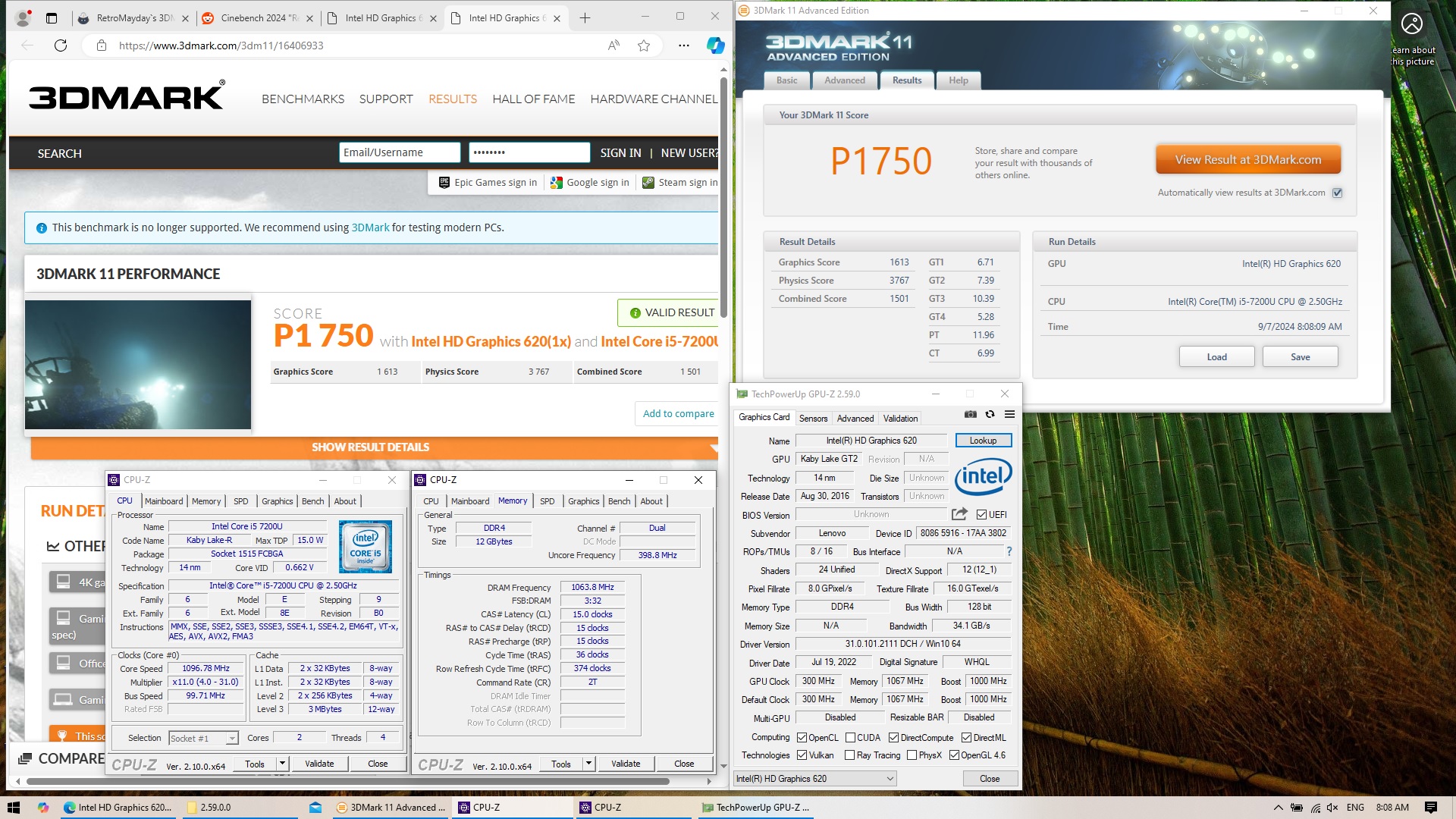1456x819 pixels.
Task: Reload the 3dmark.com page
Action: coord(61,45)
